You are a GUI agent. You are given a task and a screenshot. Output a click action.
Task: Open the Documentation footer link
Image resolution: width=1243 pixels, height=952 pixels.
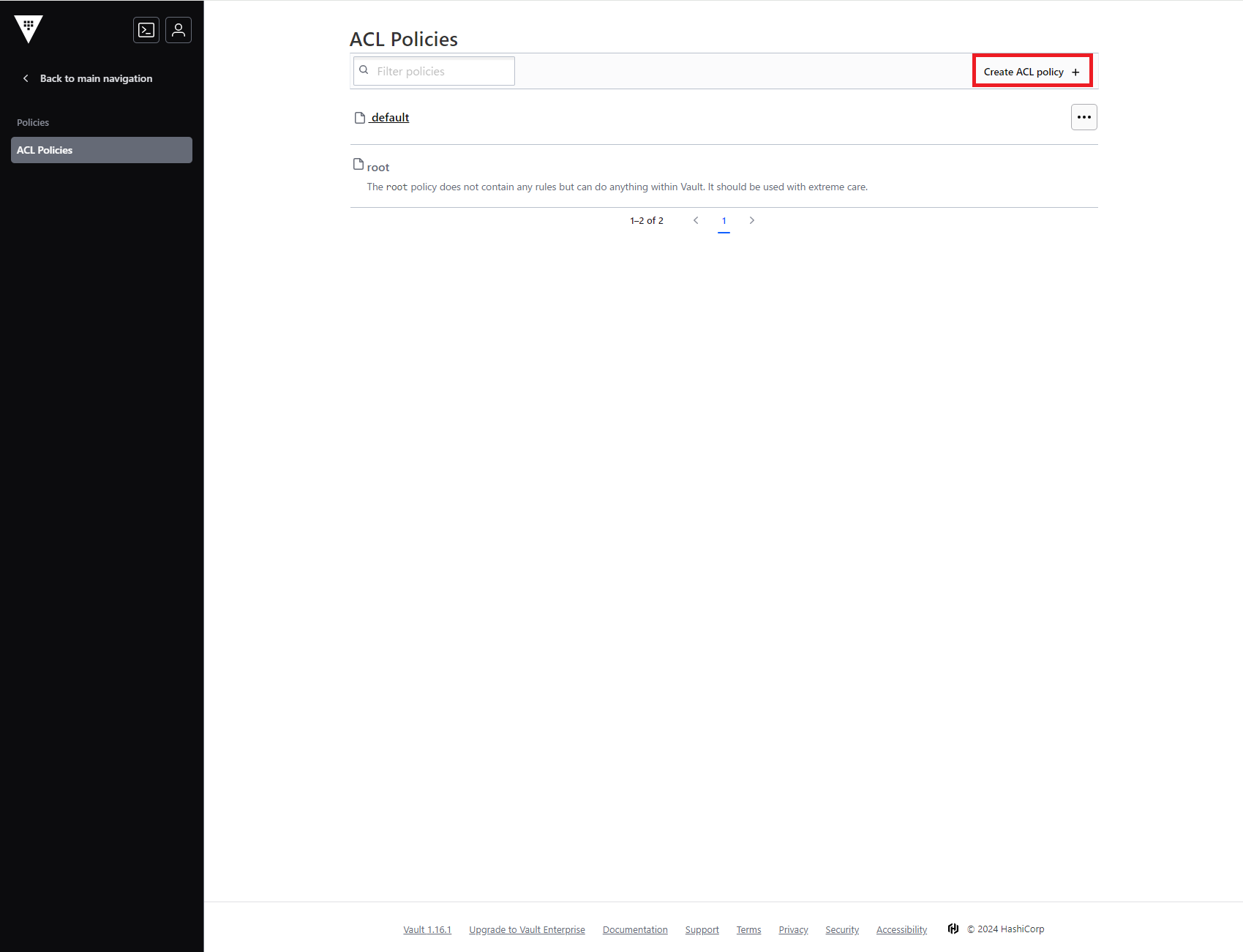click(x=635, y=929)
